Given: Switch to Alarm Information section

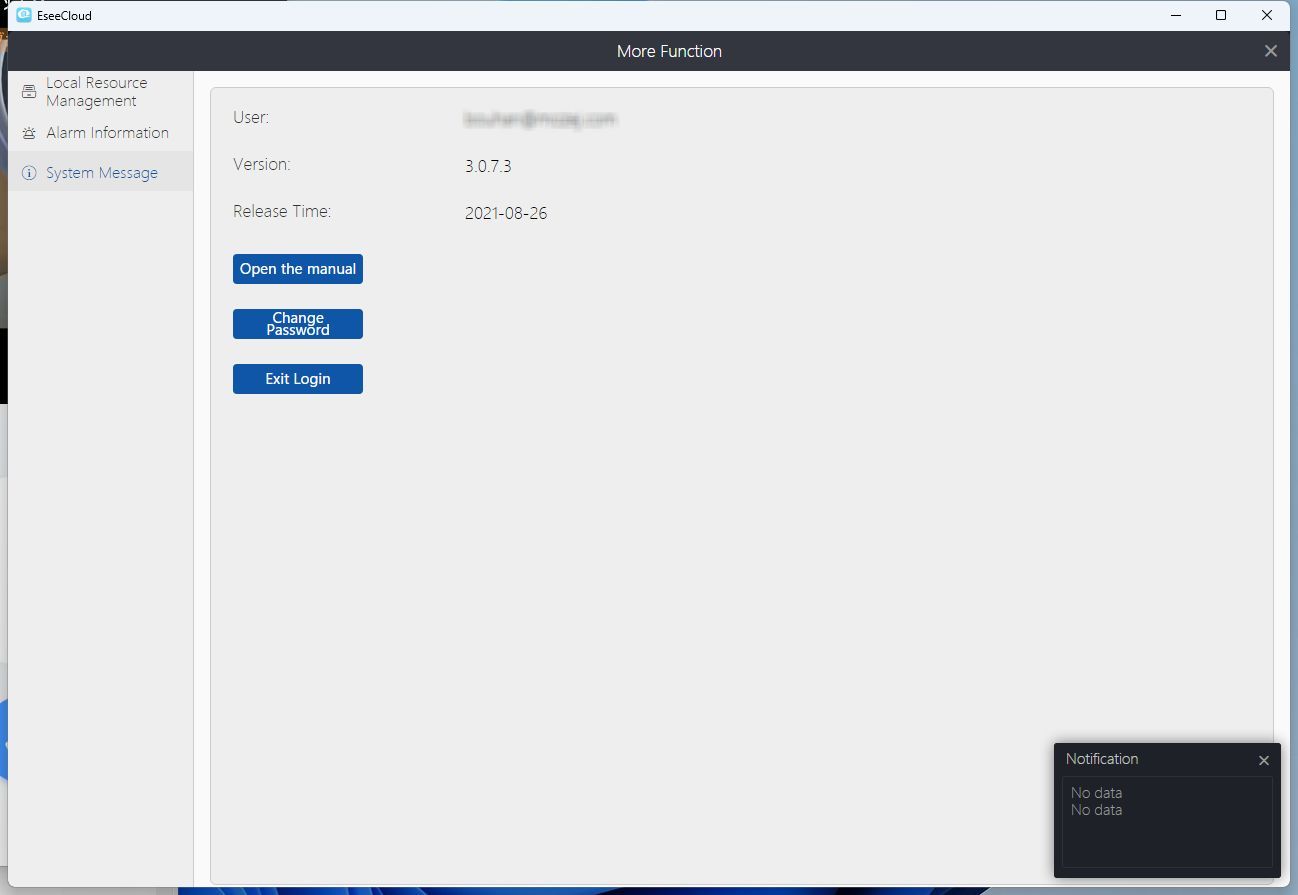Looking at the screenshot, I should coord(107,133).
